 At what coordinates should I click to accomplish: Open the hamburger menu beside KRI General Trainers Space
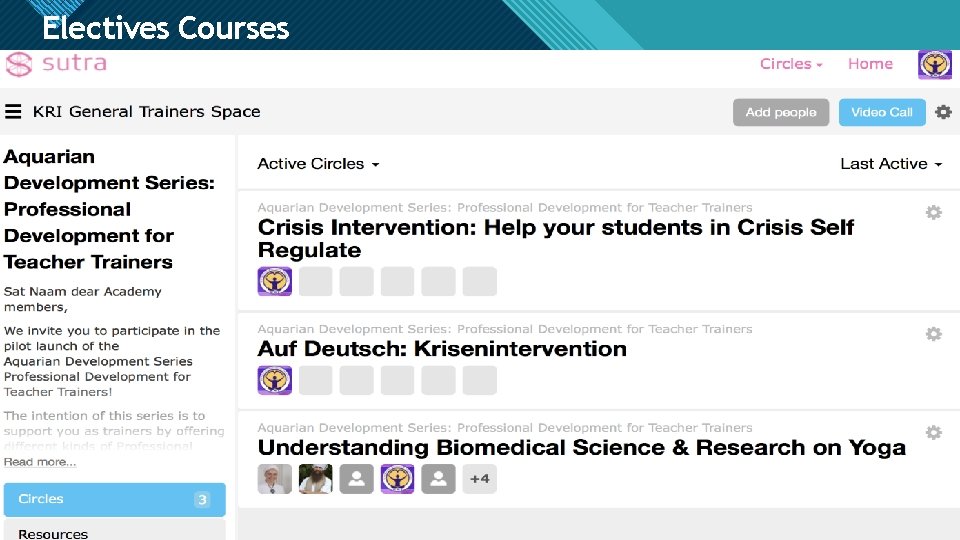13,112
